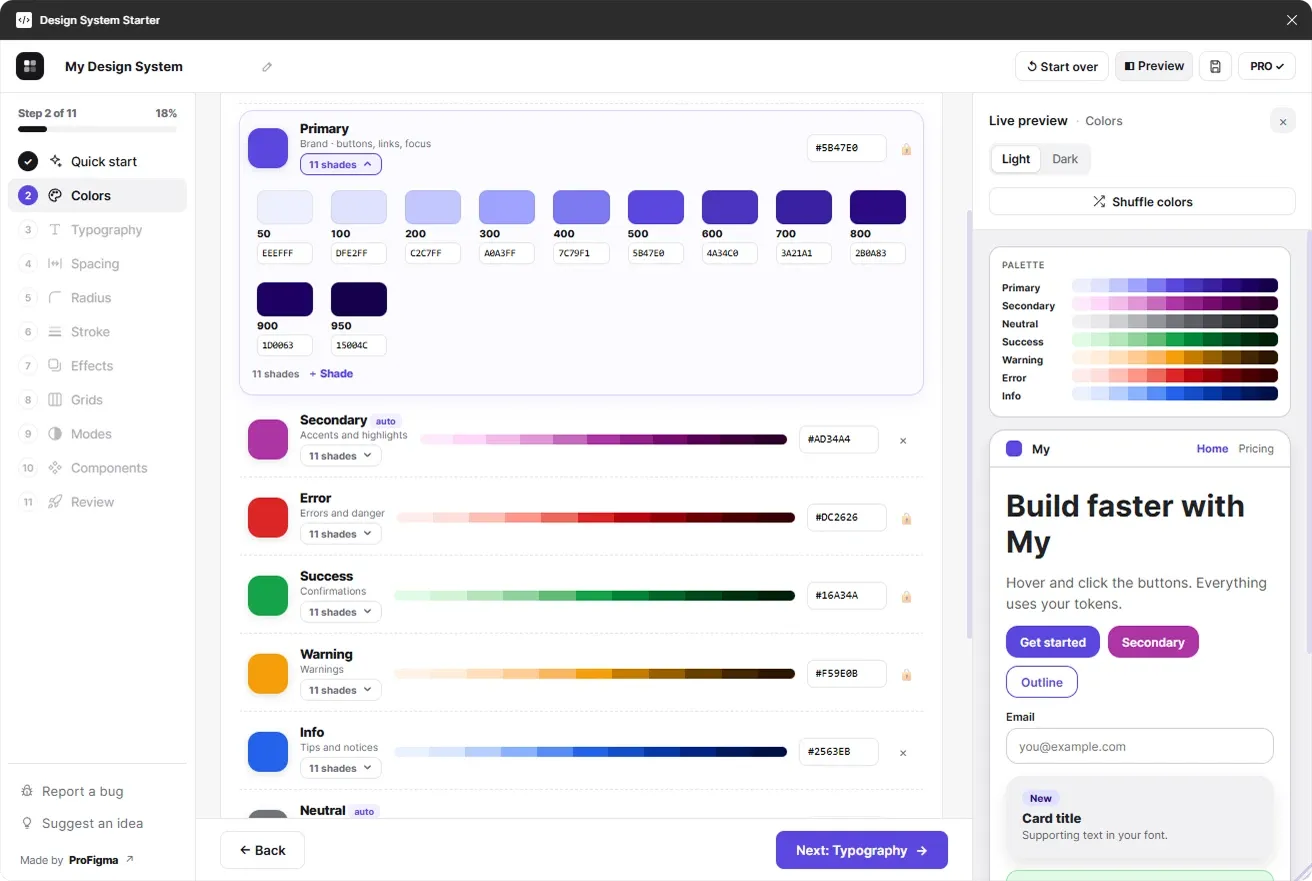Switch the preview to Dark mode
The height and width of the screenshot is (881, 1312).
pyautogui.click(x=1065, y=159)
